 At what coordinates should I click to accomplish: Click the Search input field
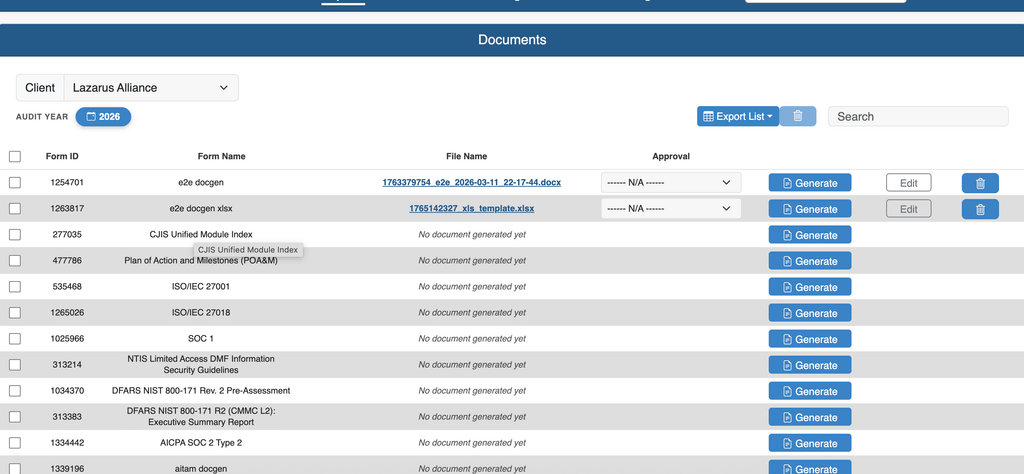pos(918,116)
